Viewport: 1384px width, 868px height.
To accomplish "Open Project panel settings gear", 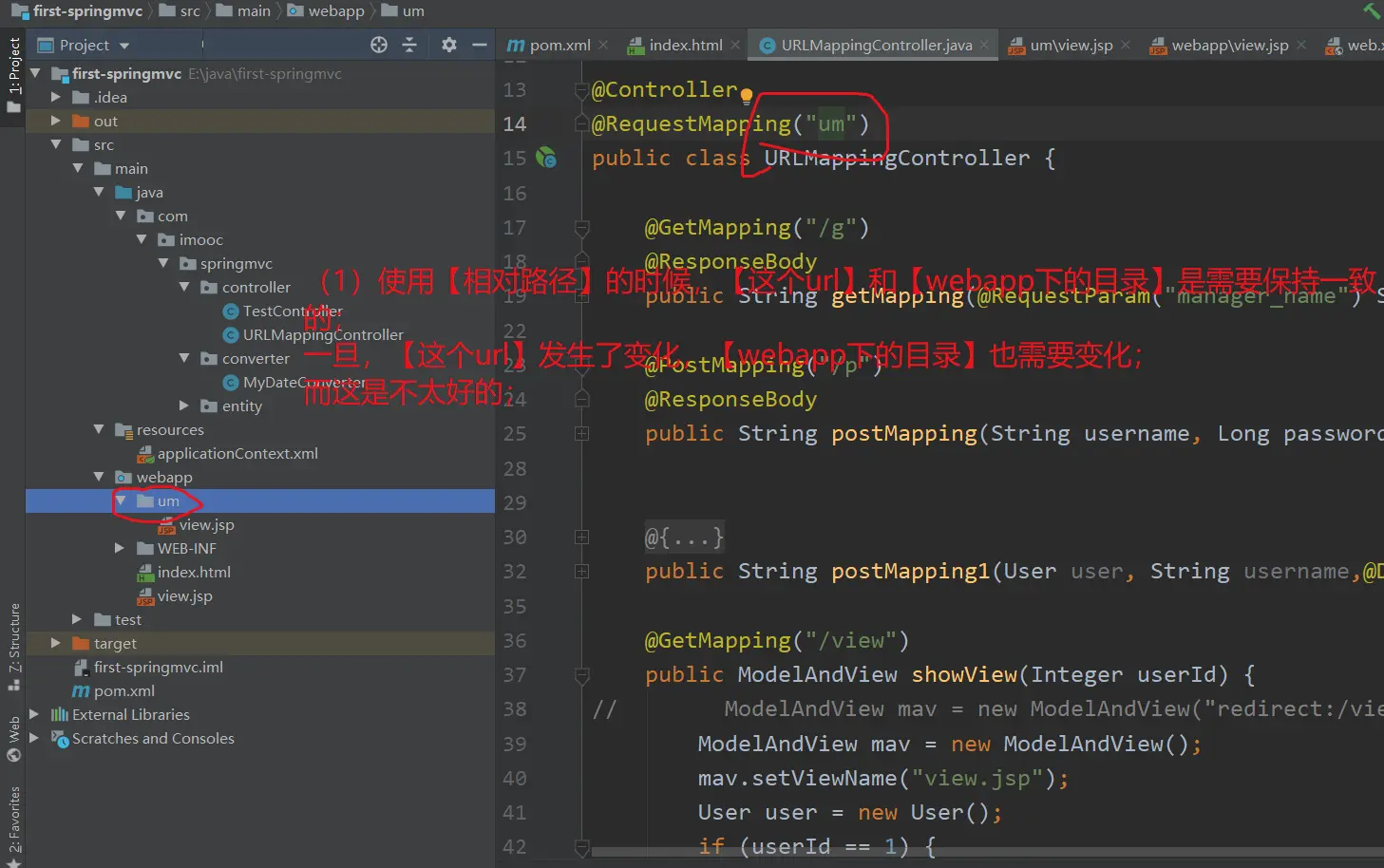I will click(449, 45).
